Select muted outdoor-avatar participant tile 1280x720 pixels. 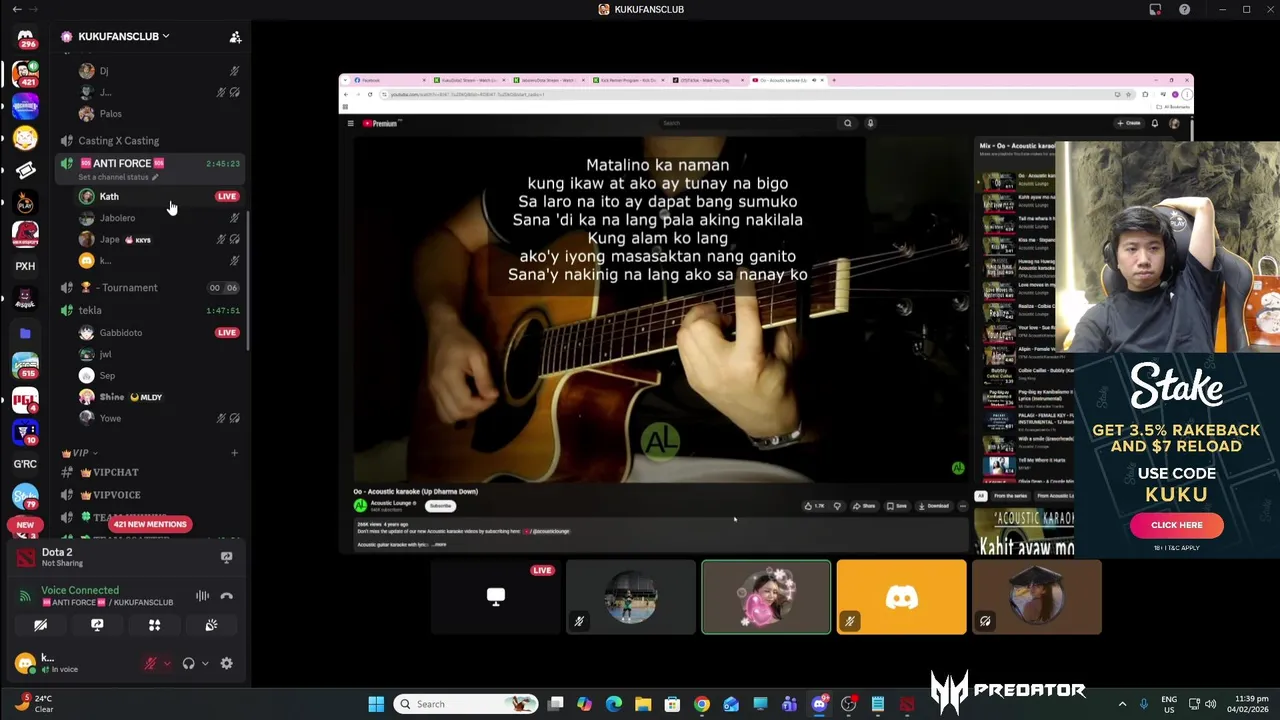tap(631, 597)
